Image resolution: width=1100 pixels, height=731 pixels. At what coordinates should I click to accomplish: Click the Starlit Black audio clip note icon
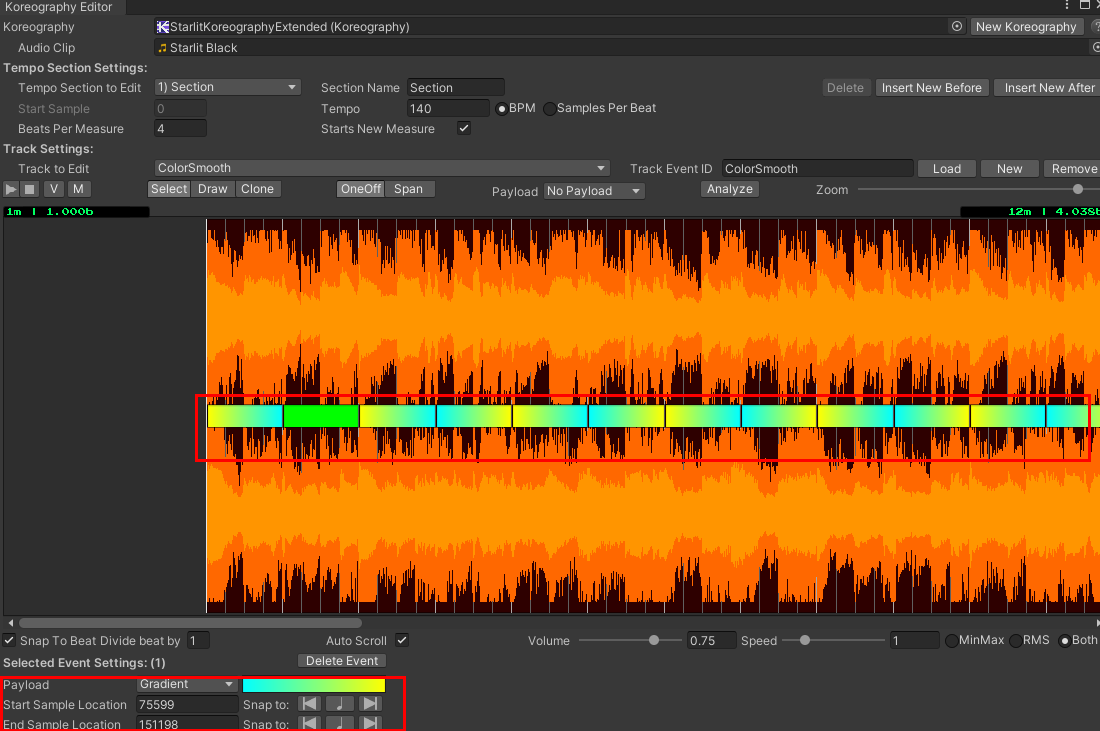(163, 48)
